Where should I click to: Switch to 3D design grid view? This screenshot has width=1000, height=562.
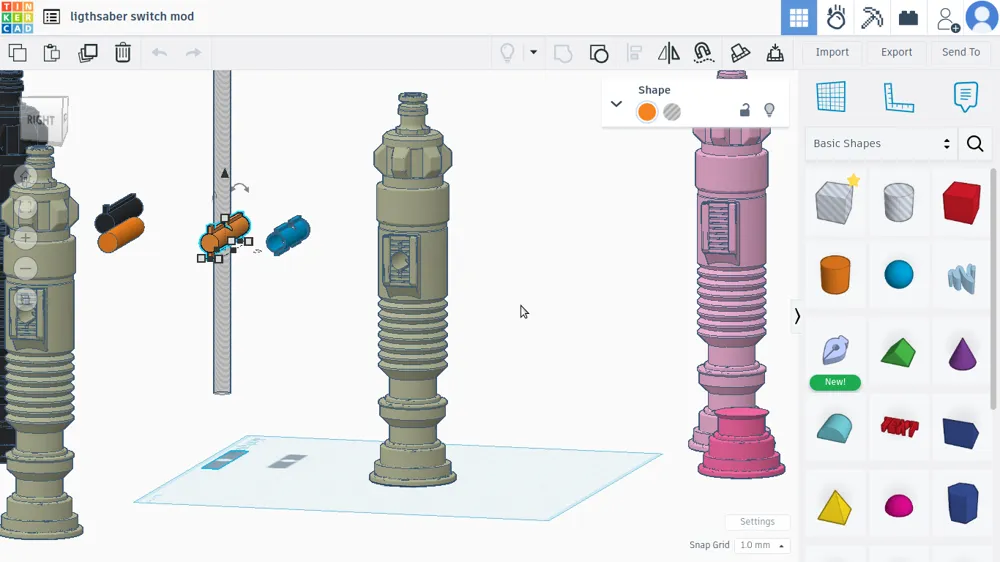(x=798, y=18)
